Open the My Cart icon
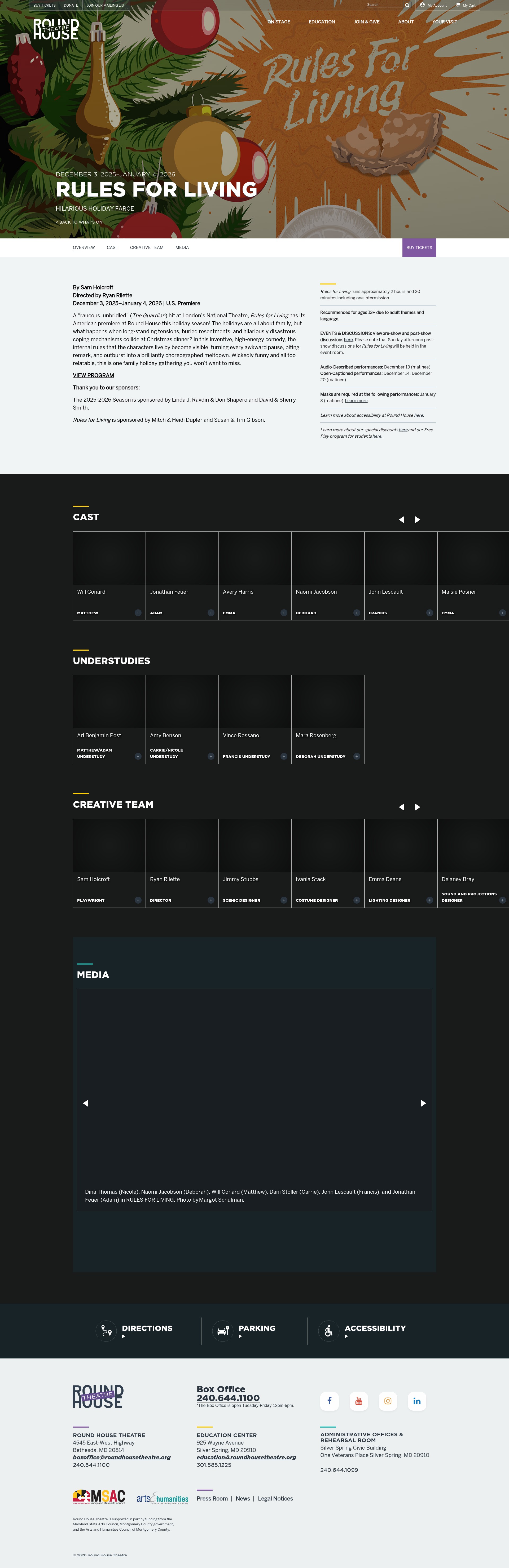Image resolution: width=509 pixels, height=1568 pixels. tap(458, 5)
